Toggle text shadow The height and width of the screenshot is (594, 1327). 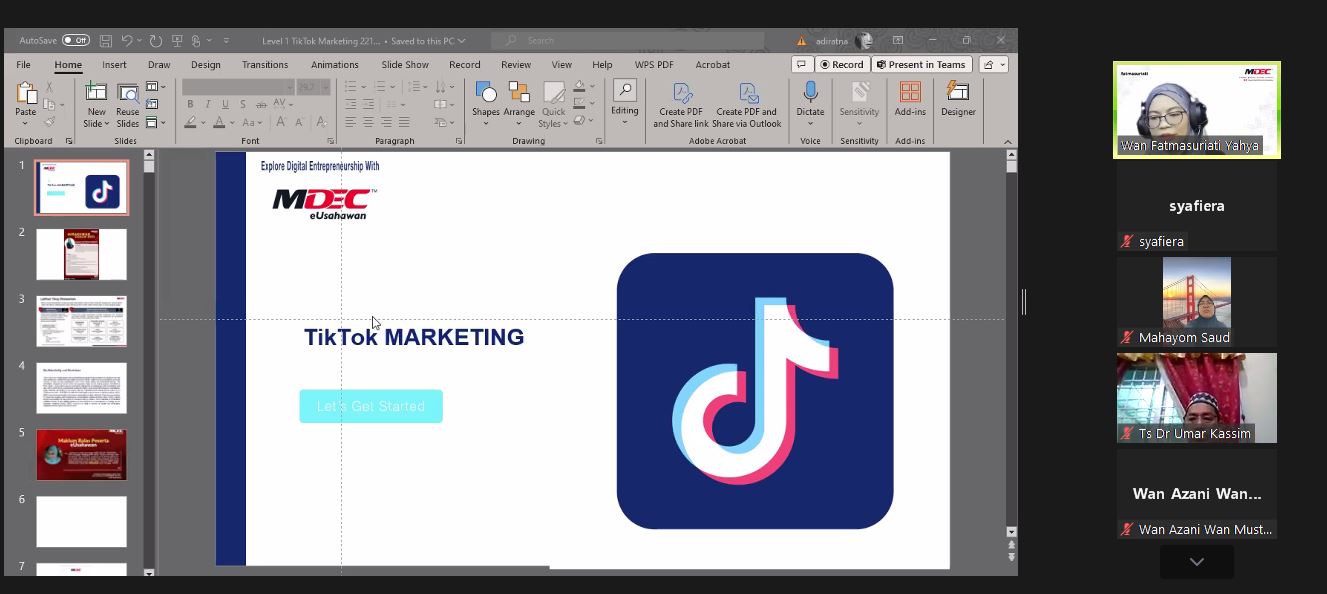pos(243,105)
